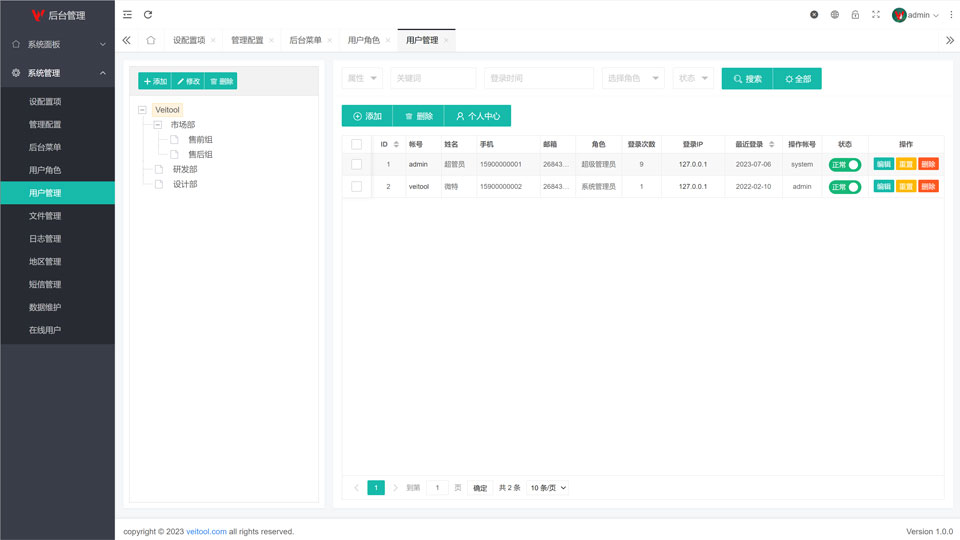Open 日志管理 in the sidebar menu

tap(45, 239)
